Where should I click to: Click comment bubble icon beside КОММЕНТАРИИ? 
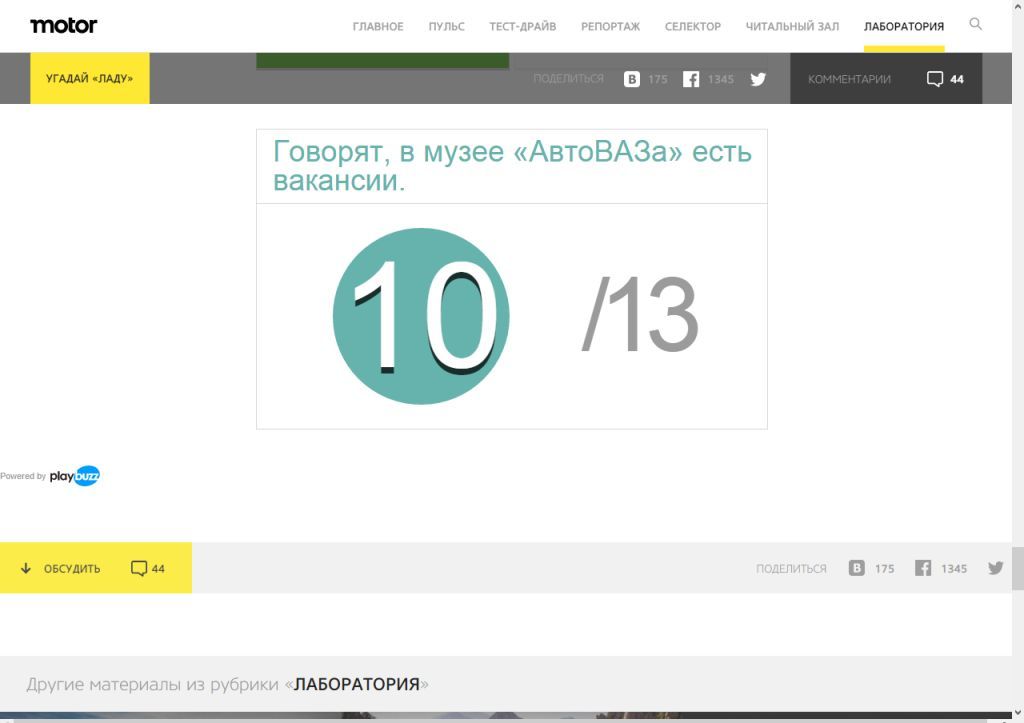click(935, 79)
